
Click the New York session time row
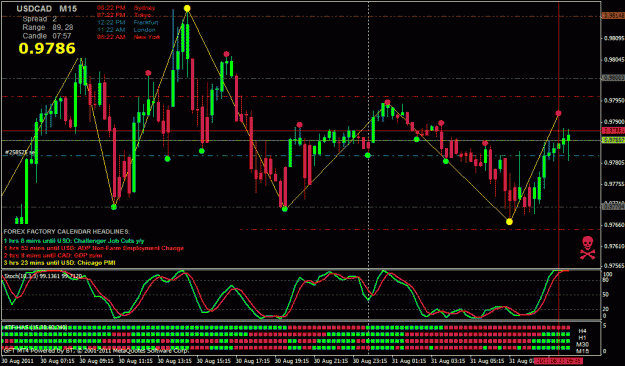pos(128,37)
